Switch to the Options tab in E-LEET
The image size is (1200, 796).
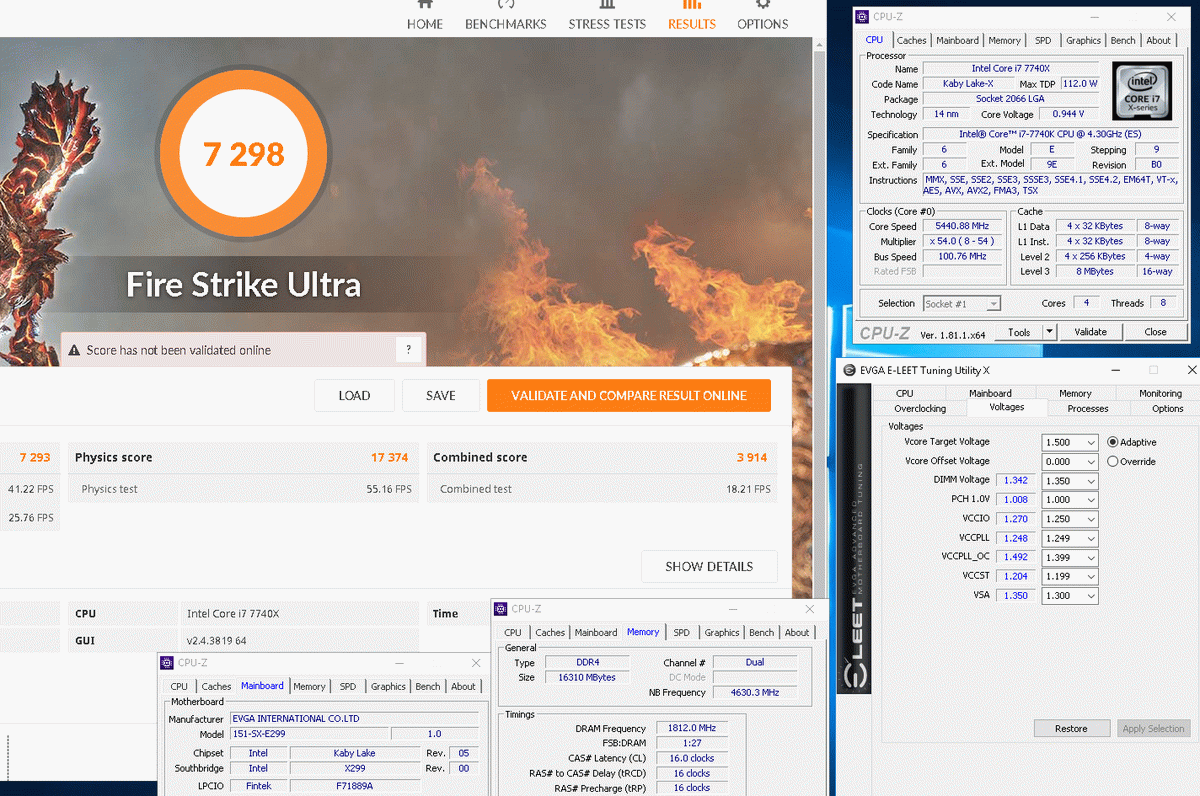[1167, 408]
